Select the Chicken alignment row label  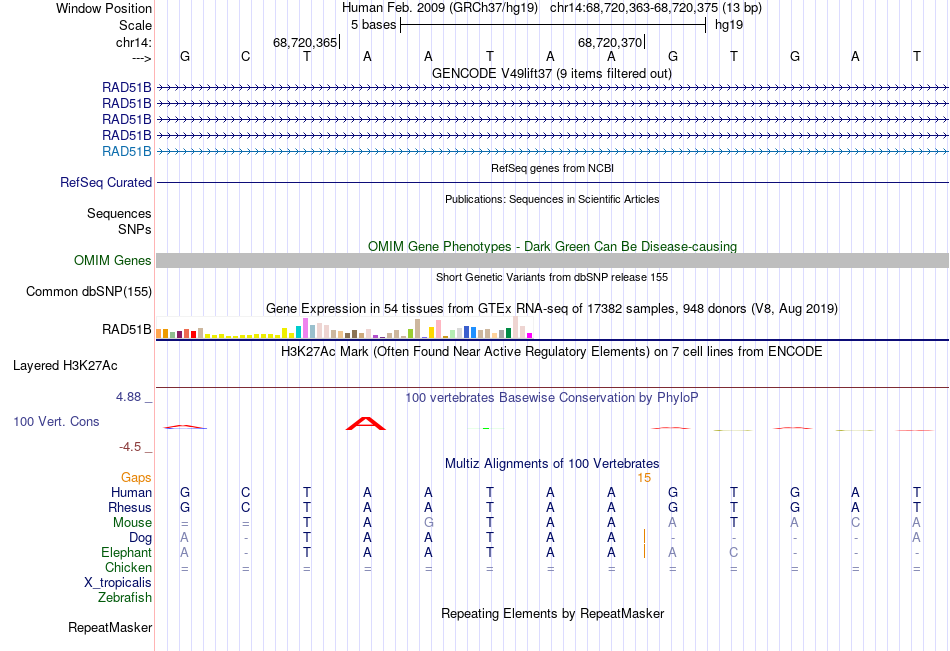128,567
